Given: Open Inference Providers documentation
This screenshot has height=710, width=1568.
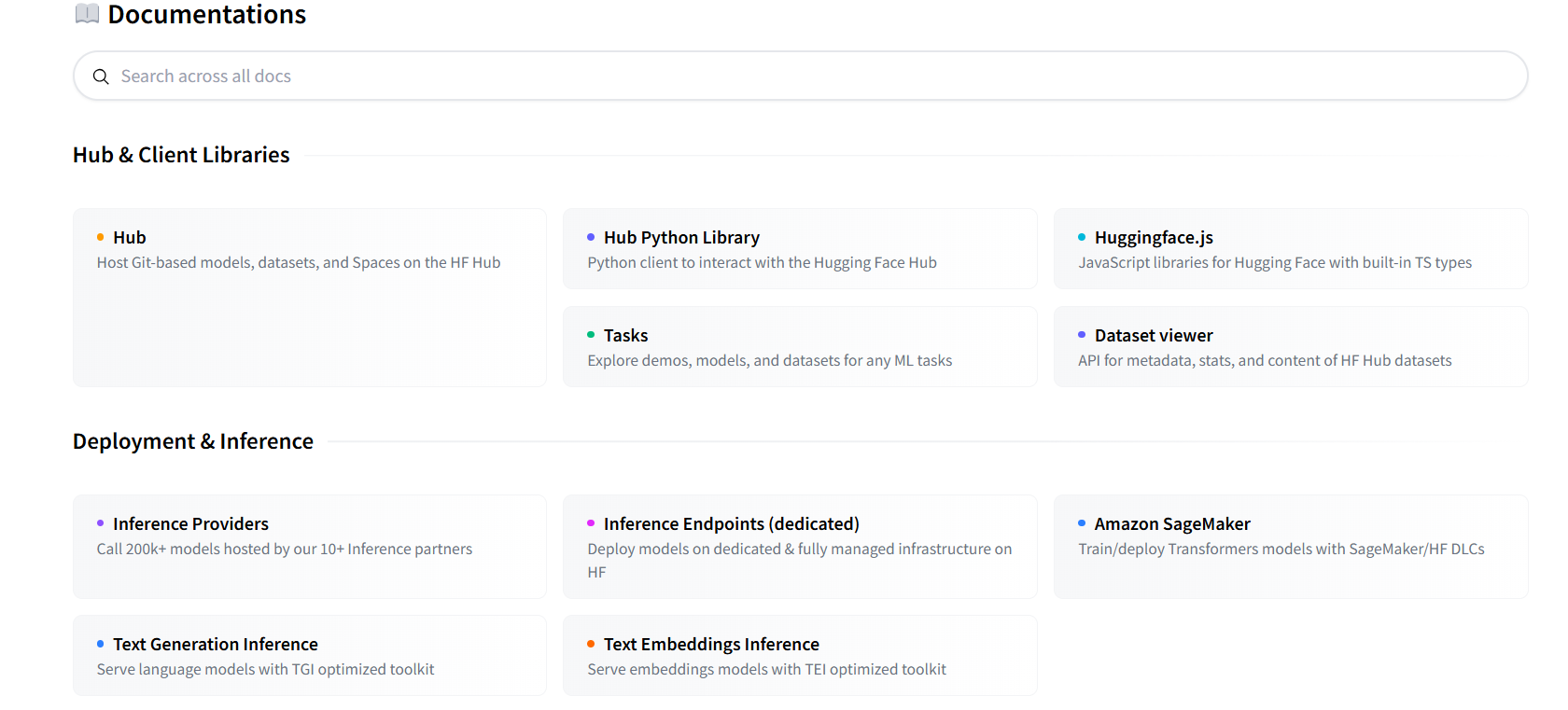Looking at the screenshot, I should [x=309, y=547].
